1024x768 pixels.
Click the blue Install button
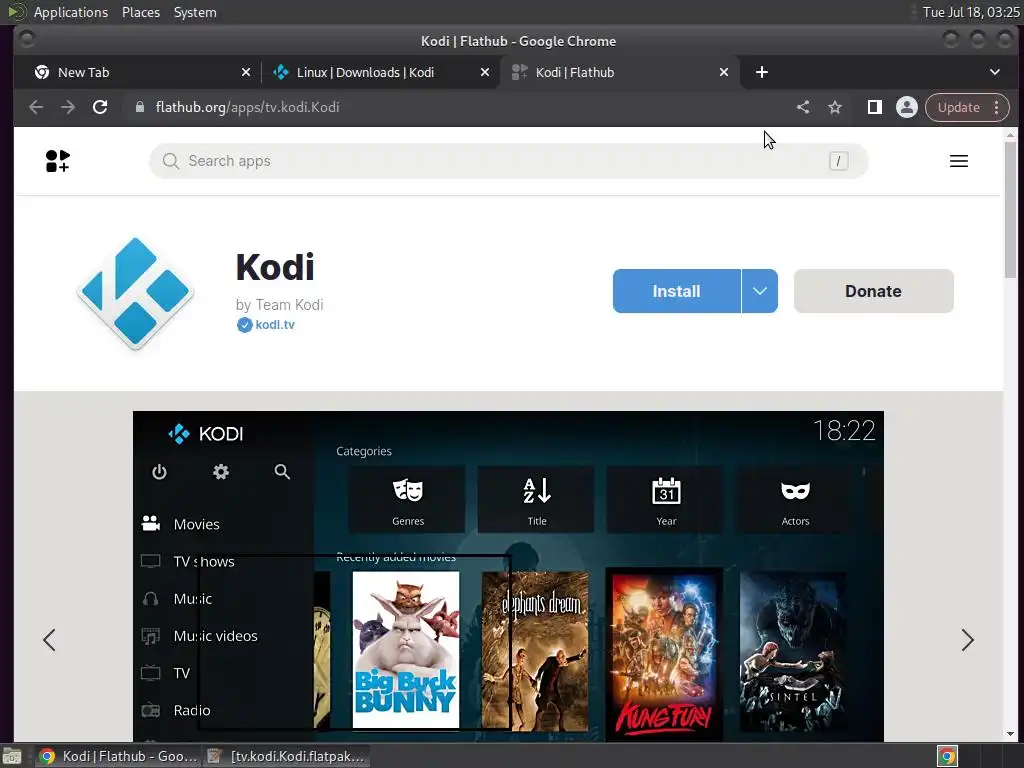point(676,291)
